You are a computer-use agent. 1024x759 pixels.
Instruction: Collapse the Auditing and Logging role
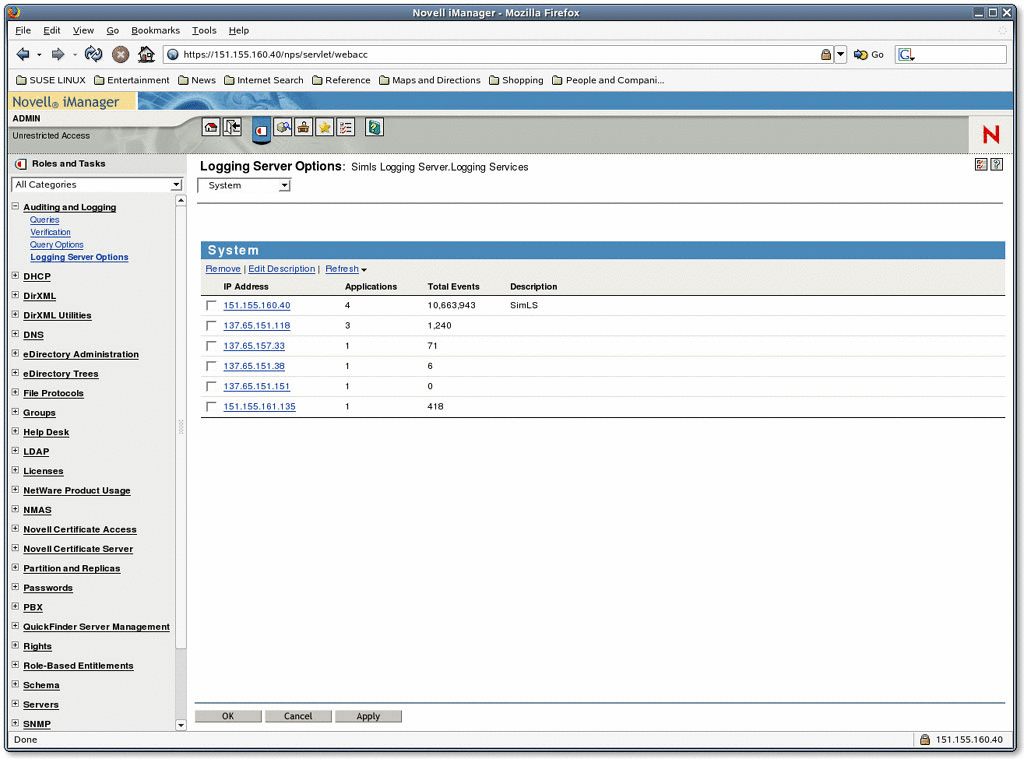tap(15, 206)
